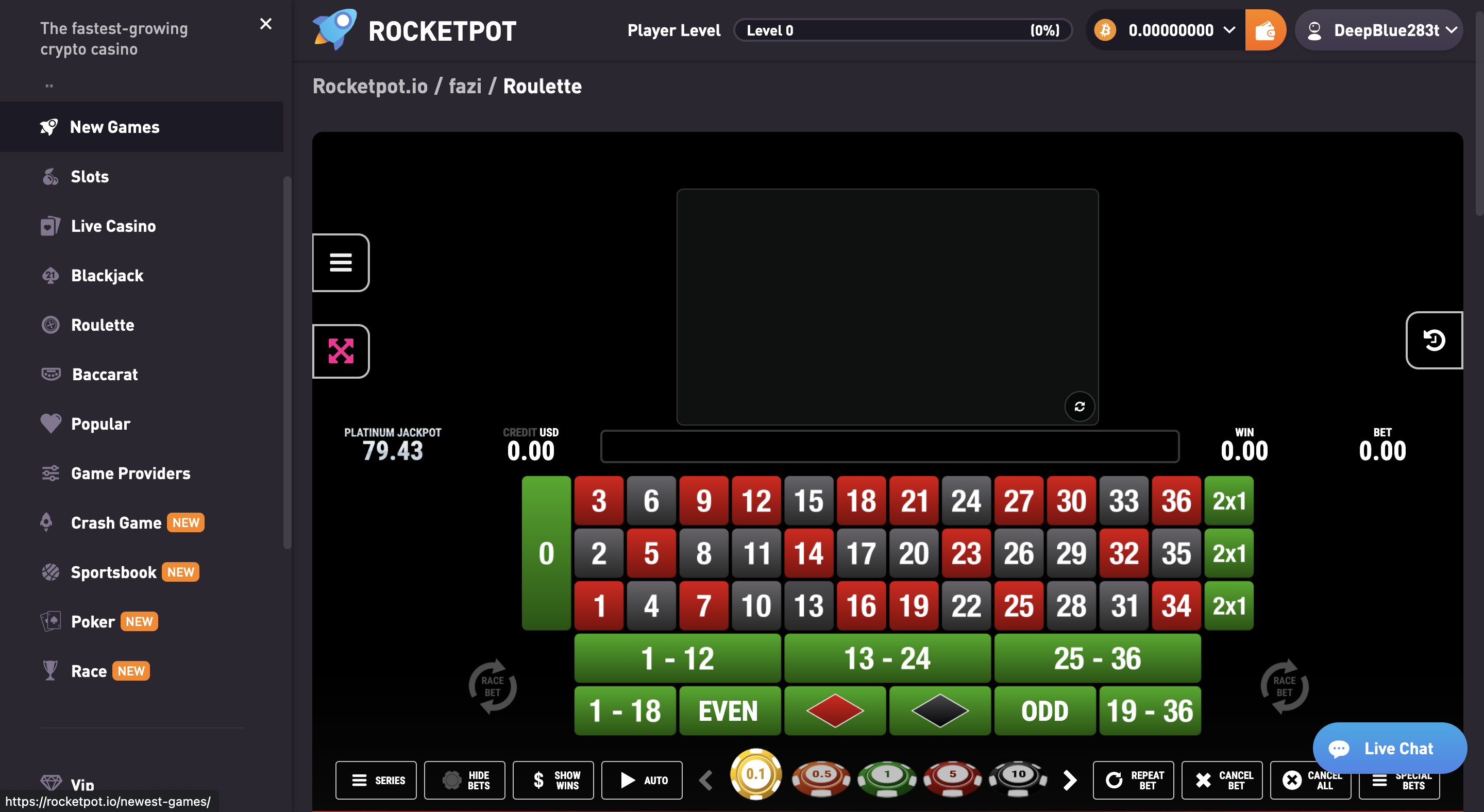Screen dimensions: 1484x812
Task: Open New Games in sidebar
Action: [x=142, y=127]
